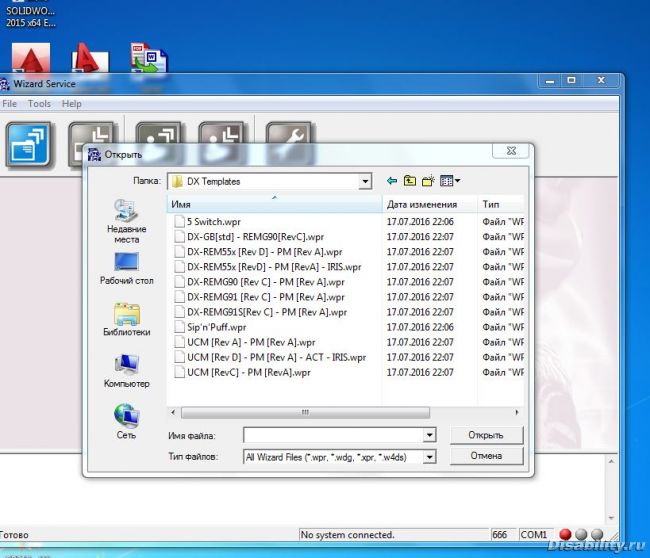Expand the Папка folder dropdown
This screenshot has width=650, height=558.
click(x=364, y=182)
